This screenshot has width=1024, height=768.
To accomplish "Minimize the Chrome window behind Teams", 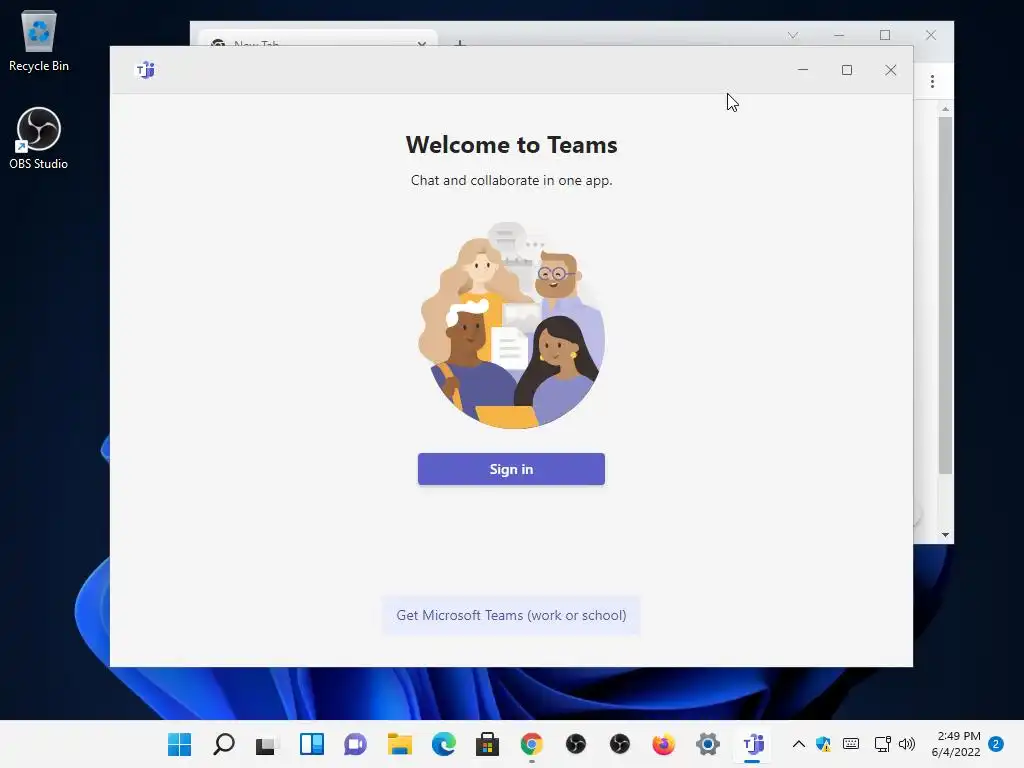I will 839,35.
